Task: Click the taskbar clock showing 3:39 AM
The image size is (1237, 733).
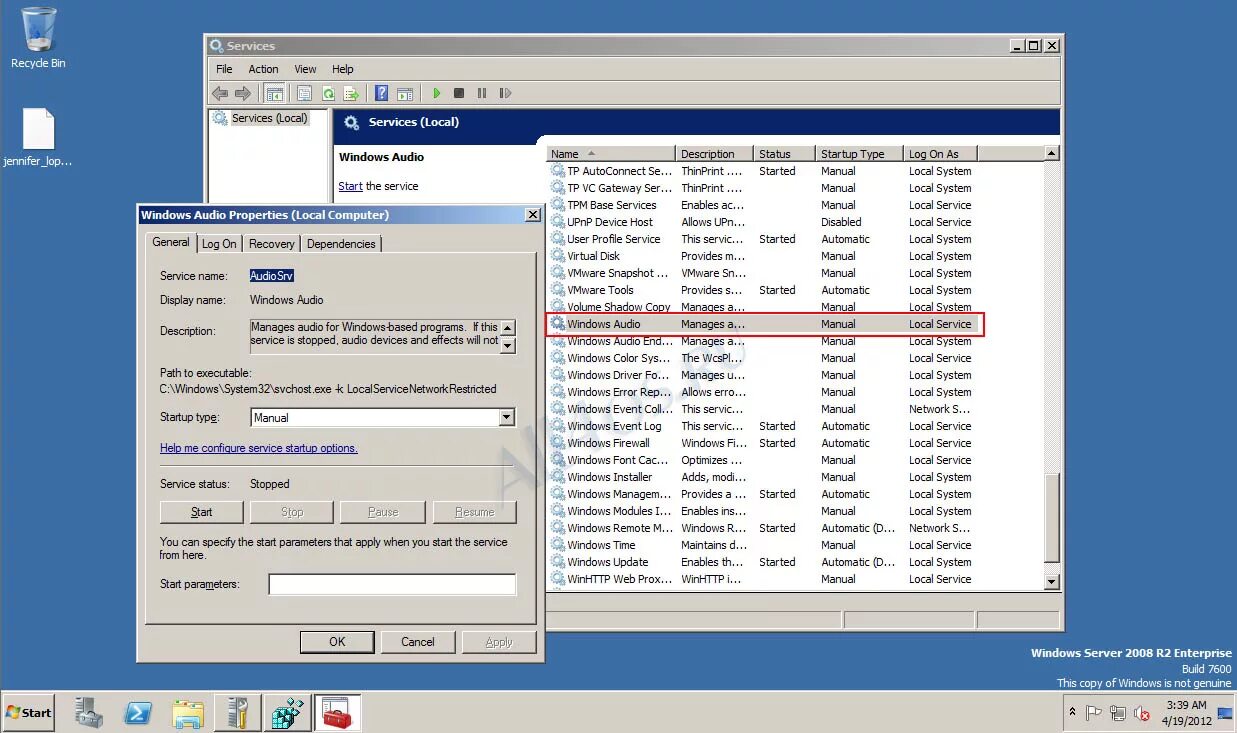Action: pos(1187,713)
